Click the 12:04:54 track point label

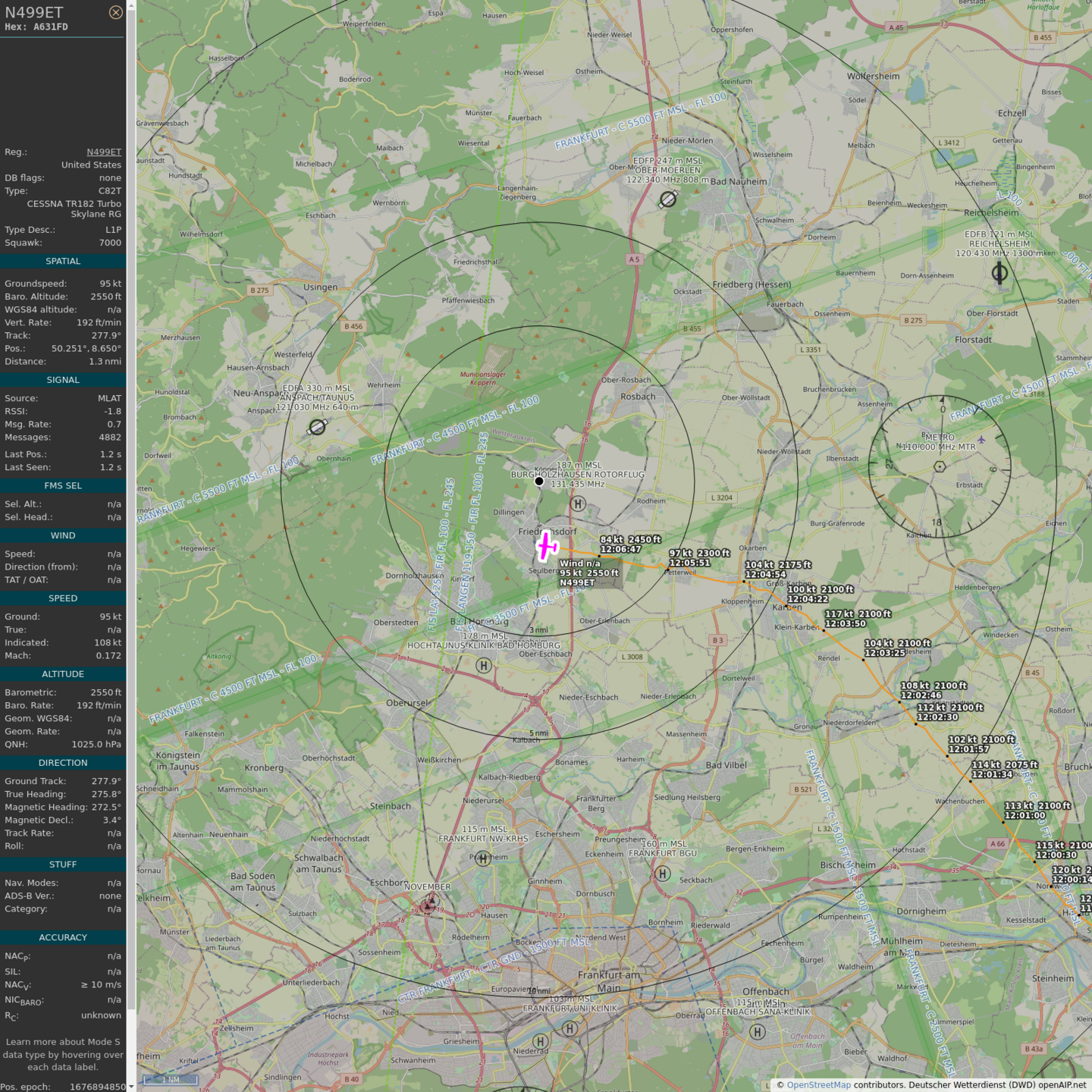click(765, 575)
